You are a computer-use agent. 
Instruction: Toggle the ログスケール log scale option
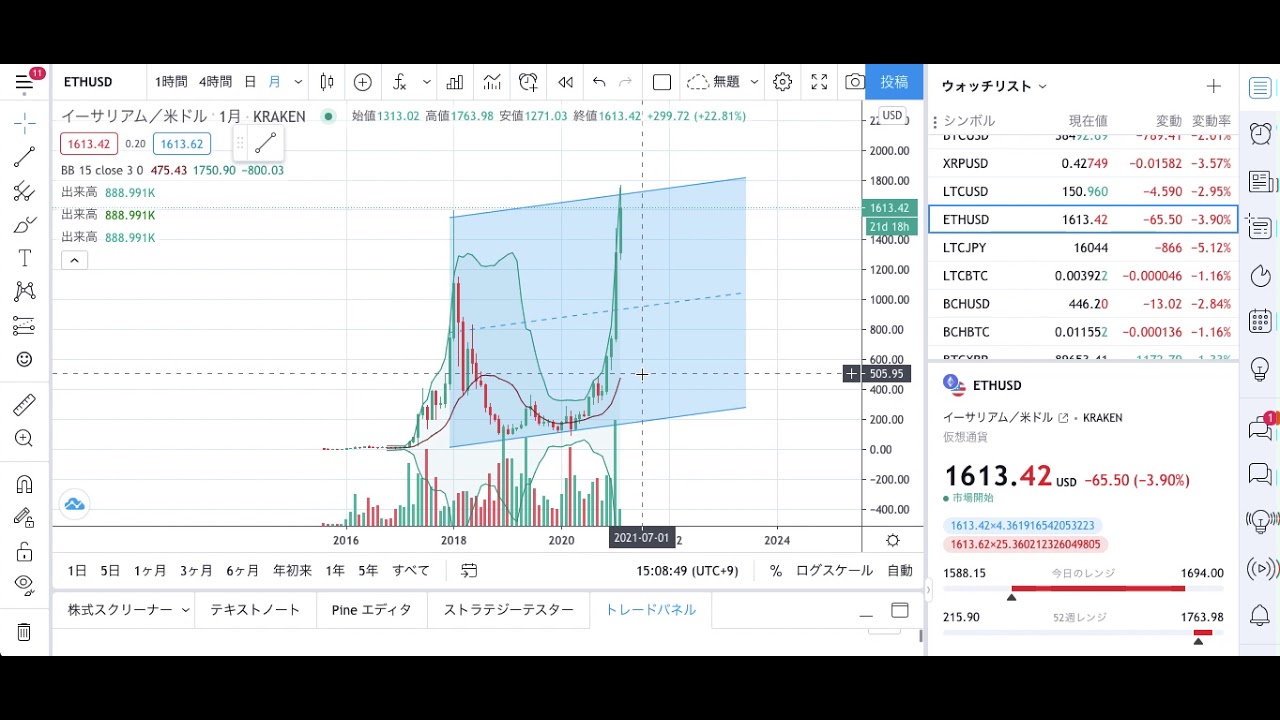tap(834, 570)
